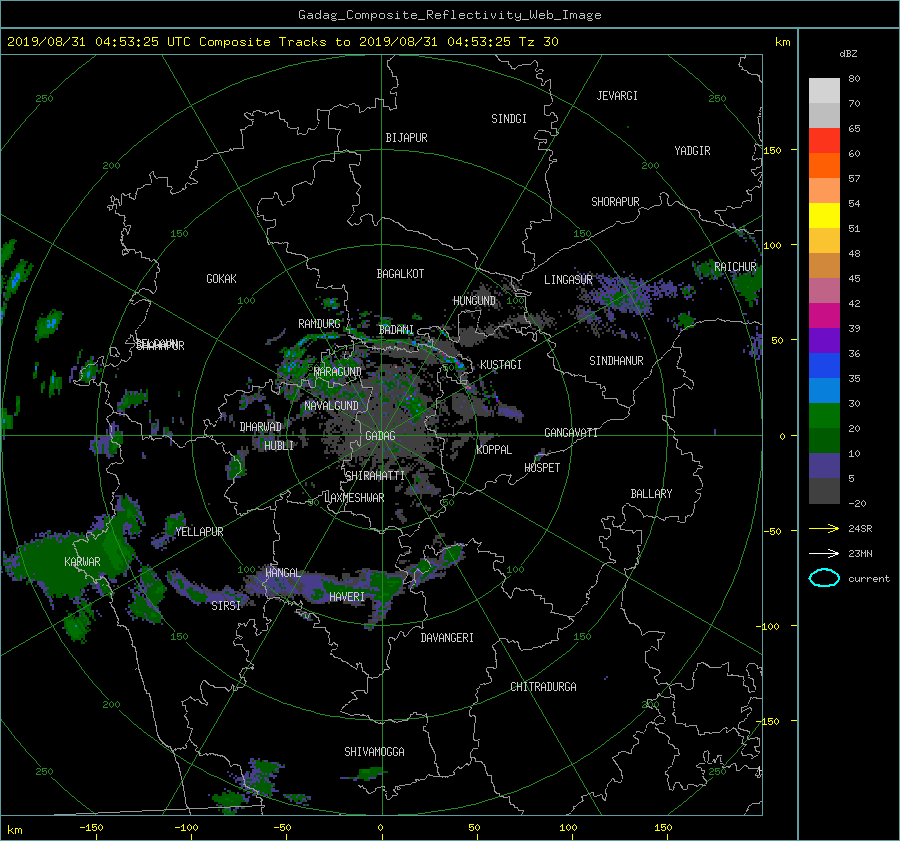Click the NAVALGUND city label
This screenshot has height=841, width=900.
click(x=331, y=406)
